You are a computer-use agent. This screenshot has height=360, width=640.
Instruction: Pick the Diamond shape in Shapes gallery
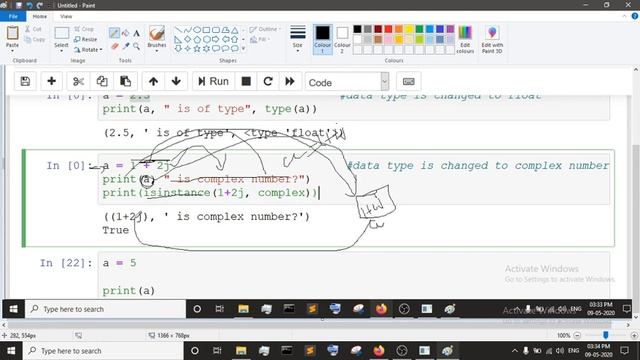click(187, 40)
